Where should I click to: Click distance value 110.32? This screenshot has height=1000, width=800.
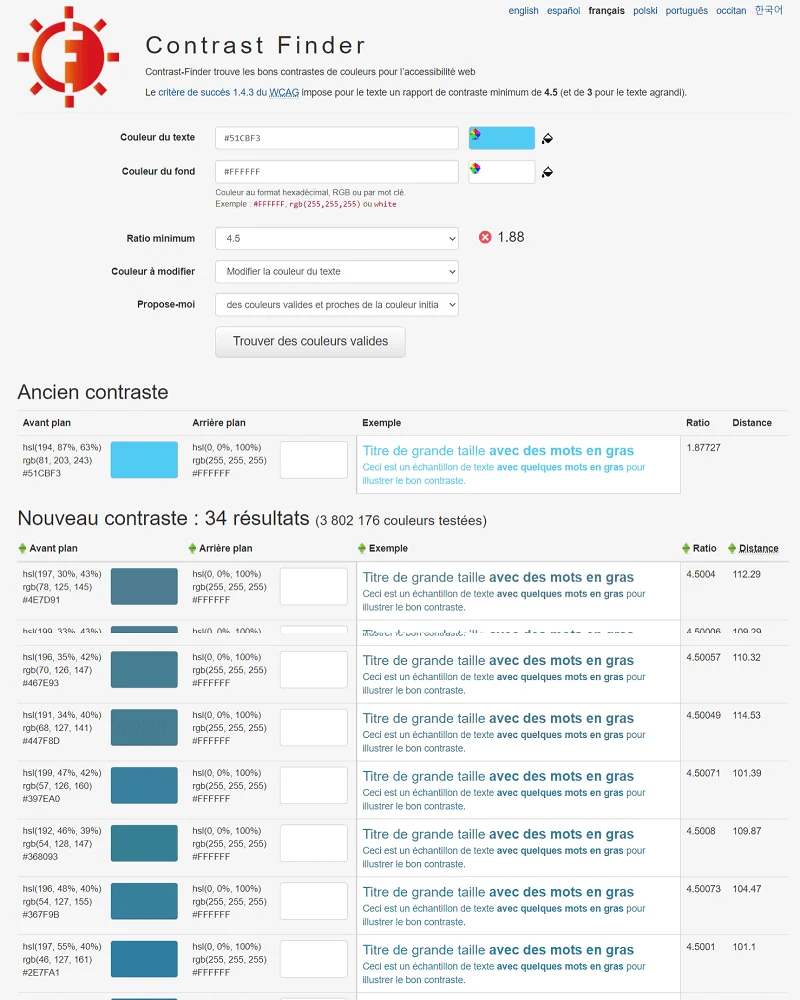746,658
